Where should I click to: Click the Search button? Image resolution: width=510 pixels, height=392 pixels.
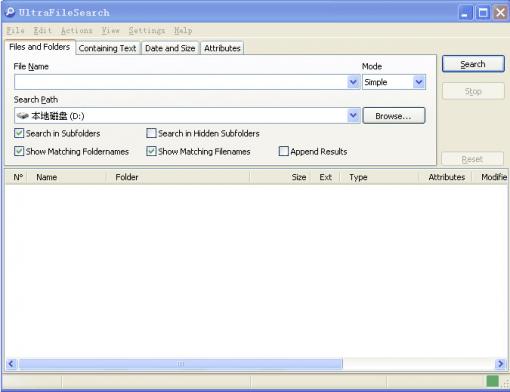pos(473,64)
